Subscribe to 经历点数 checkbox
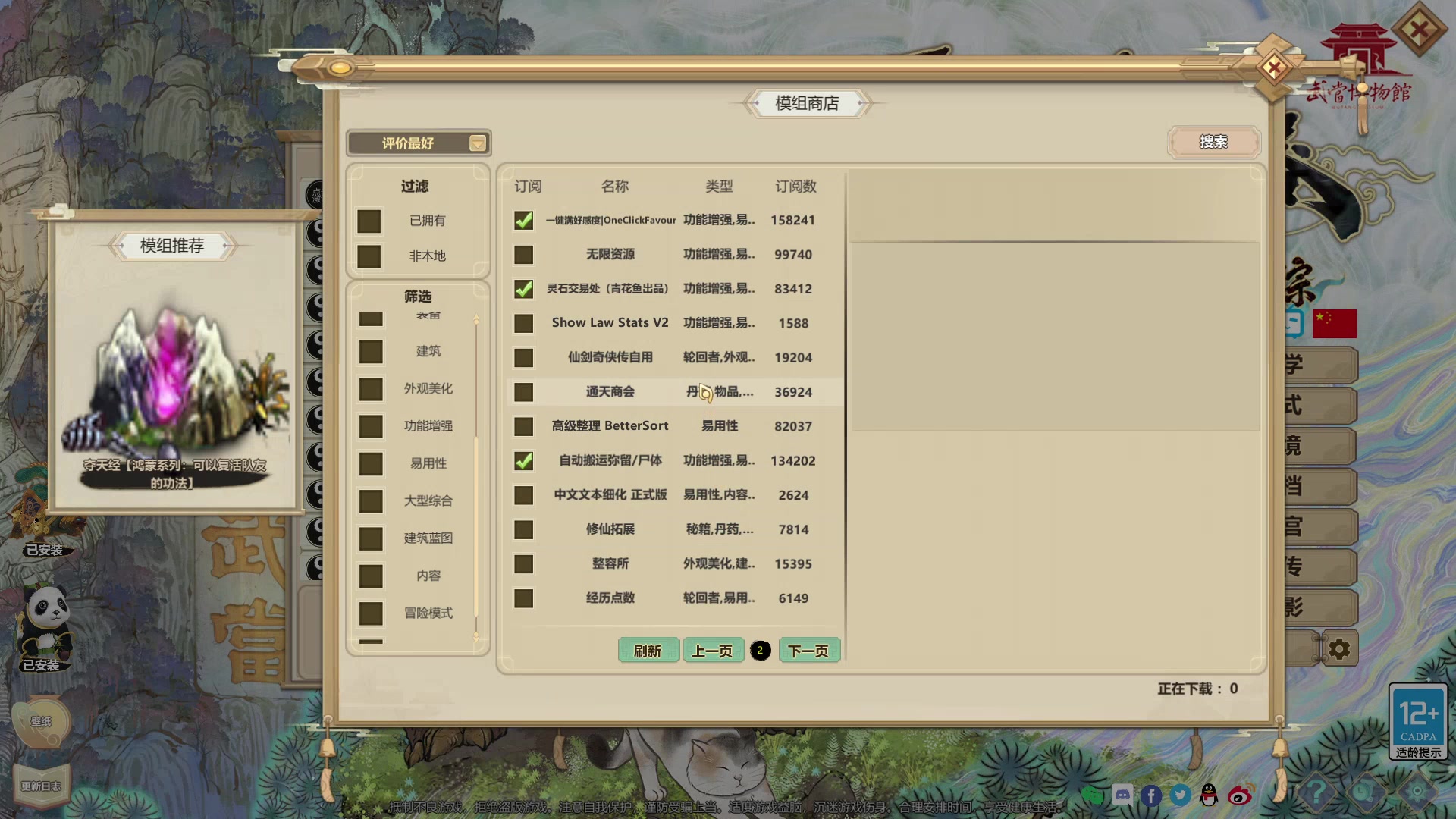Image resolution: width=1456 pixels, height=819 pixels. pyautogui.click(x=523, y=598)
